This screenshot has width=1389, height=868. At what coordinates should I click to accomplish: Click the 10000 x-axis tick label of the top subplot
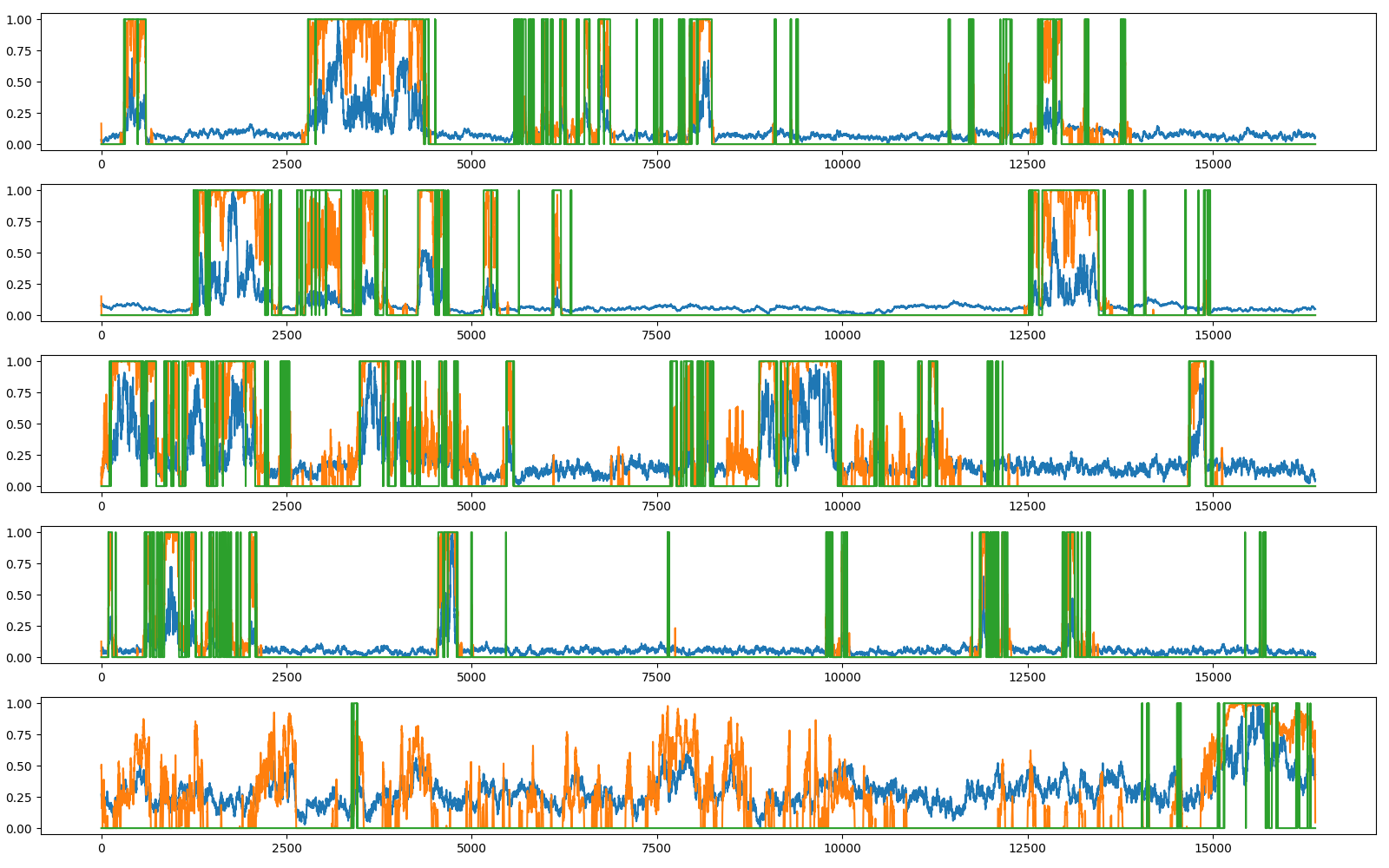pos(842,164)
